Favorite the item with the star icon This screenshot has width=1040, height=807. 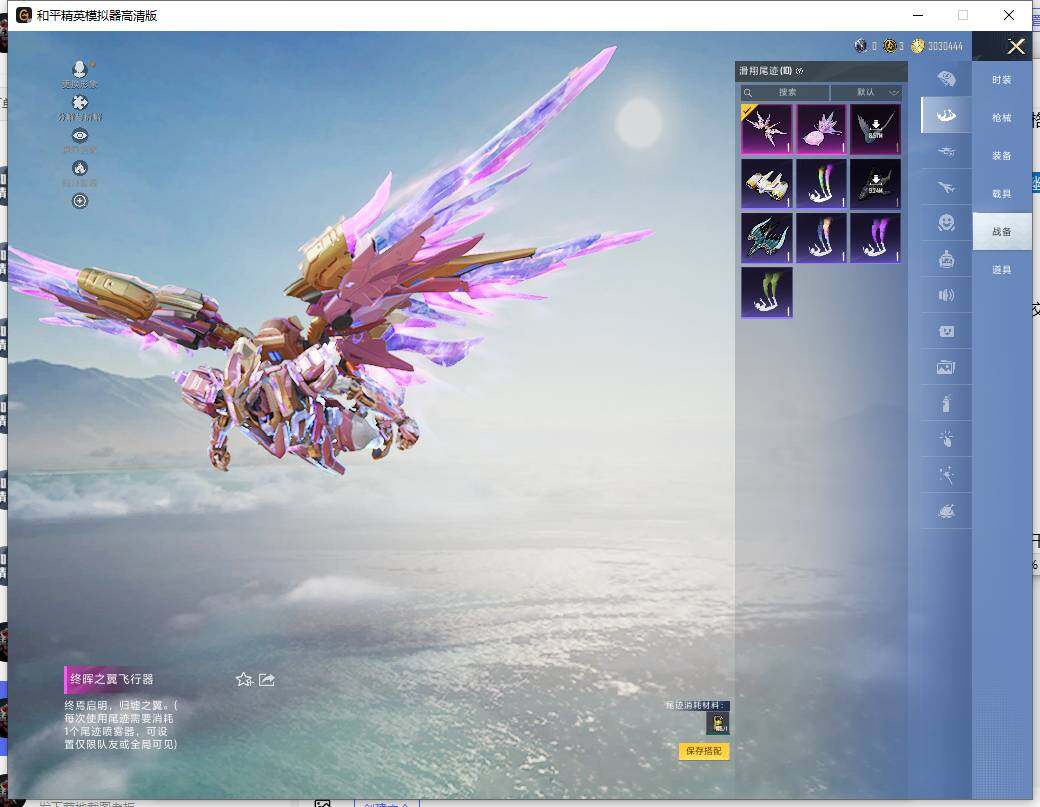tap(244, 680)
